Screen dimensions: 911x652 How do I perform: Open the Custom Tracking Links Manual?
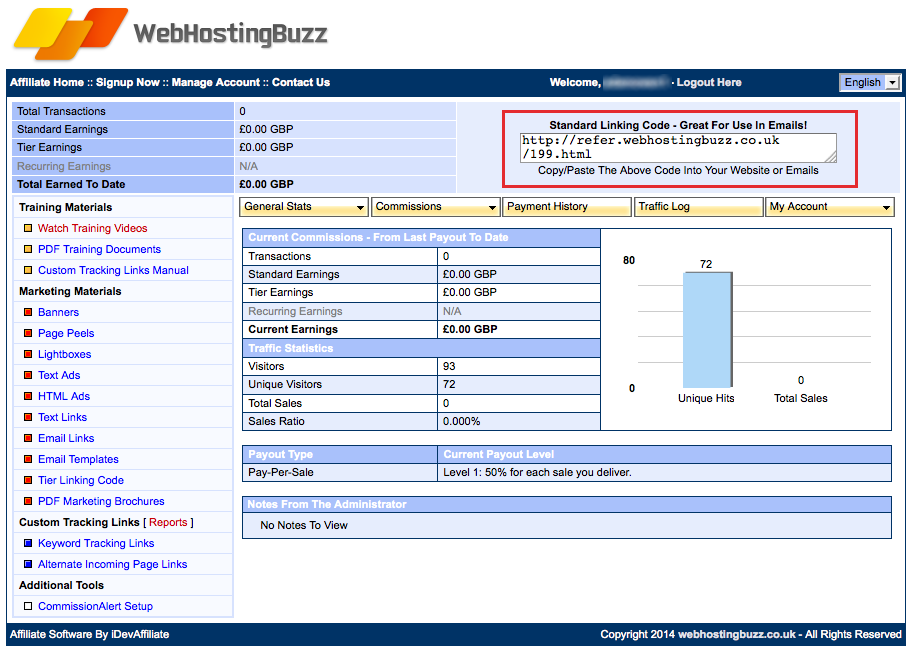click(x=113, y=270)
